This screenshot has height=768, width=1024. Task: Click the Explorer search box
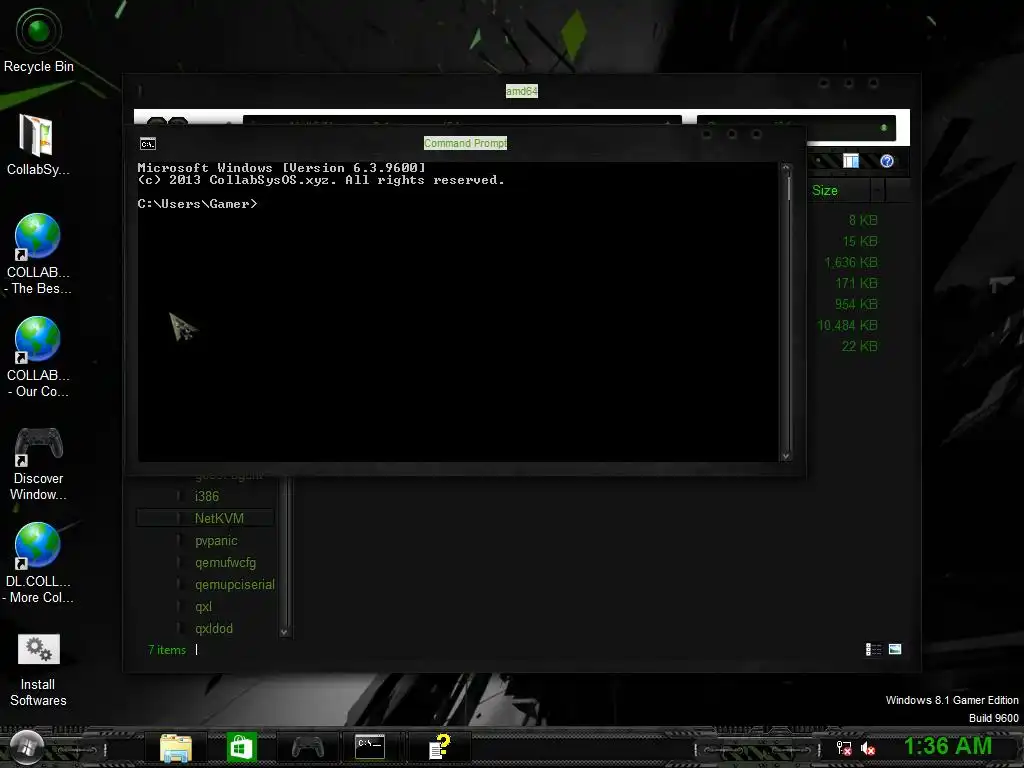click(x=796, y=127)
